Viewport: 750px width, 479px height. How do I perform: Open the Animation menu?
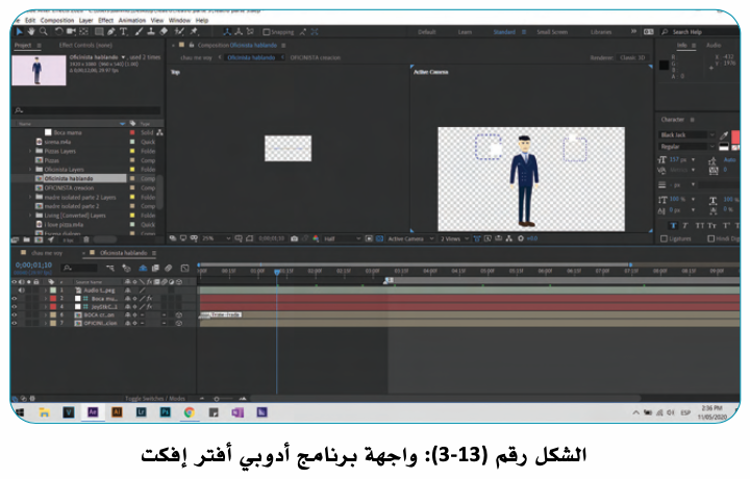pyautogui.click(x=132, y=20)
